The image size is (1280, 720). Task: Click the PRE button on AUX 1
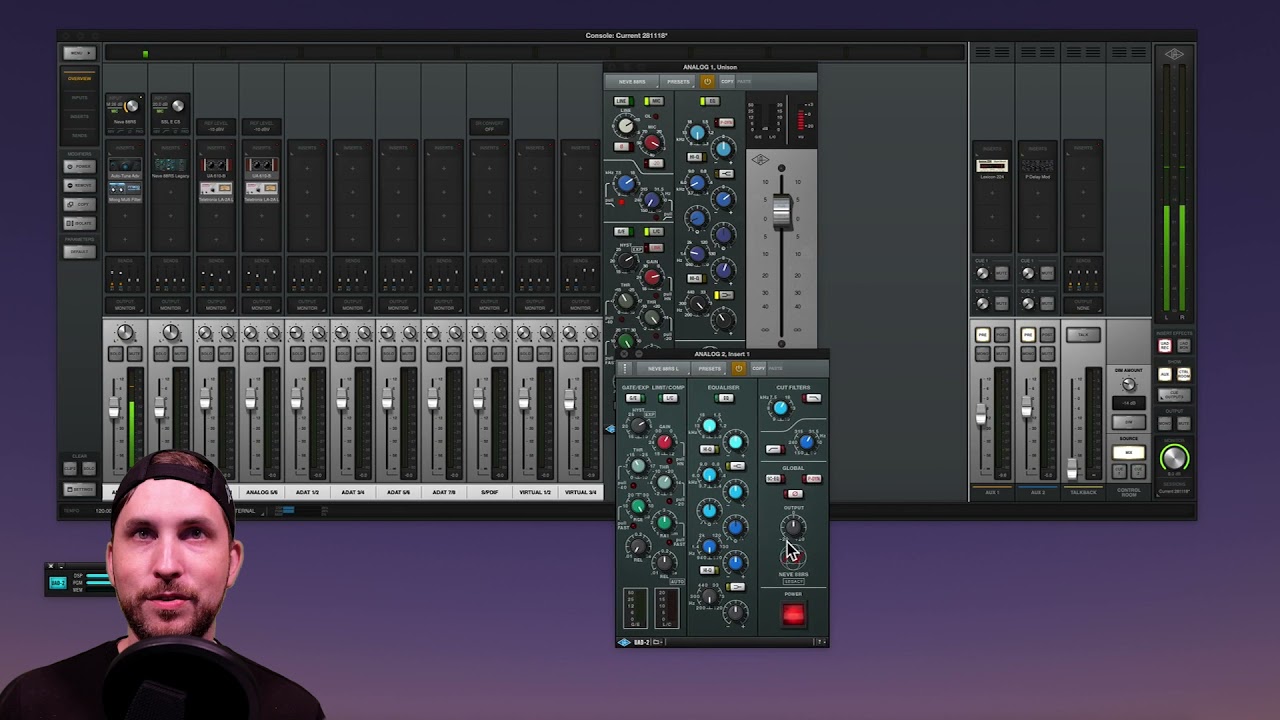983,334
